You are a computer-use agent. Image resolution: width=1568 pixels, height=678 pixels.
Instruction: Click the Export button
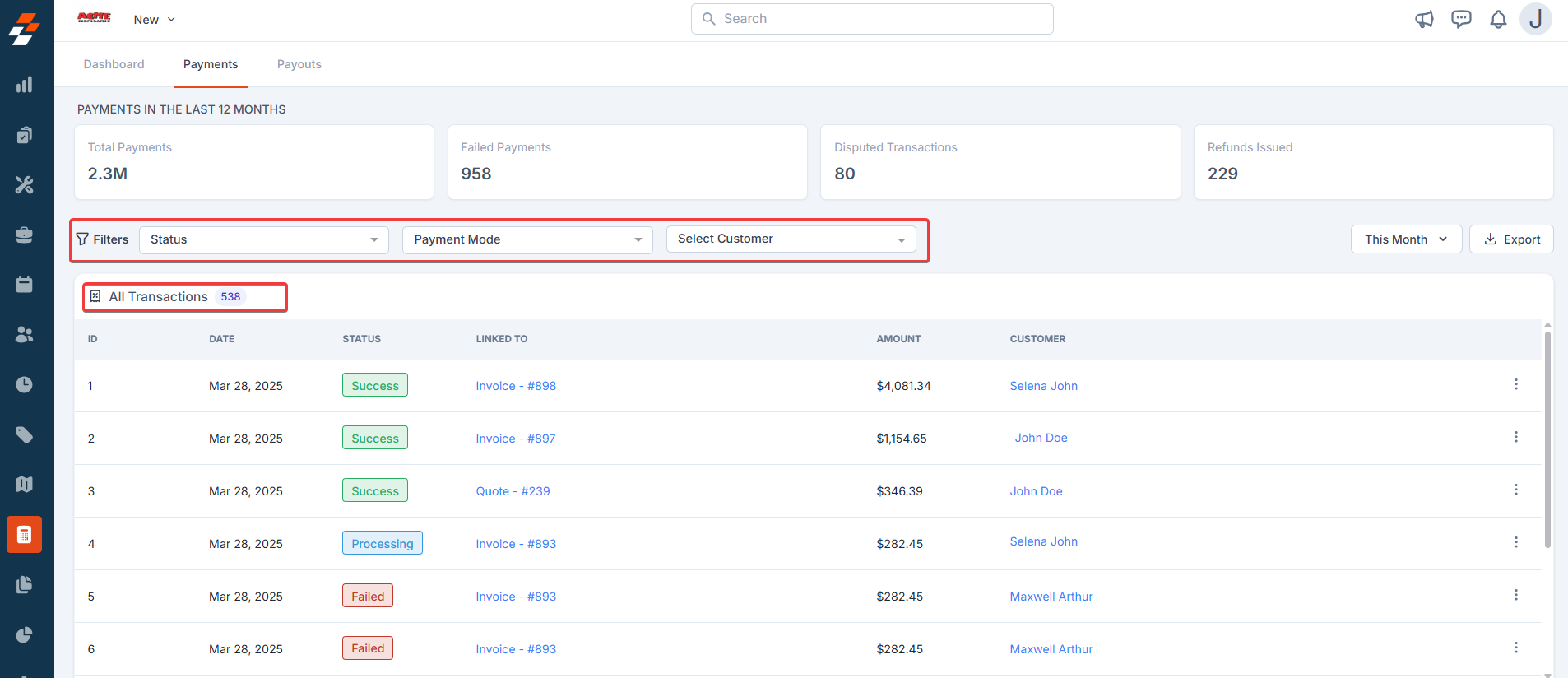(x=1511, y=239)
